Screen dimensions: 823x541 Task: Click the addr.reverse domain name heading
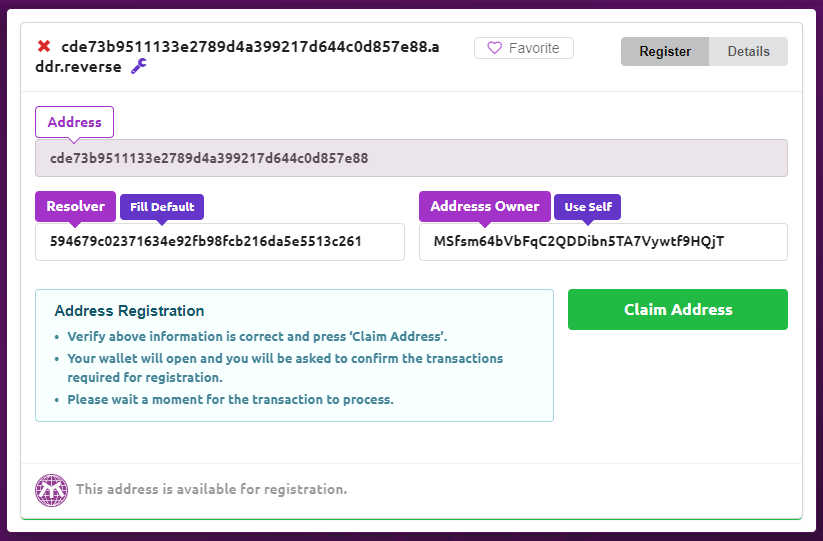point(237,57)
